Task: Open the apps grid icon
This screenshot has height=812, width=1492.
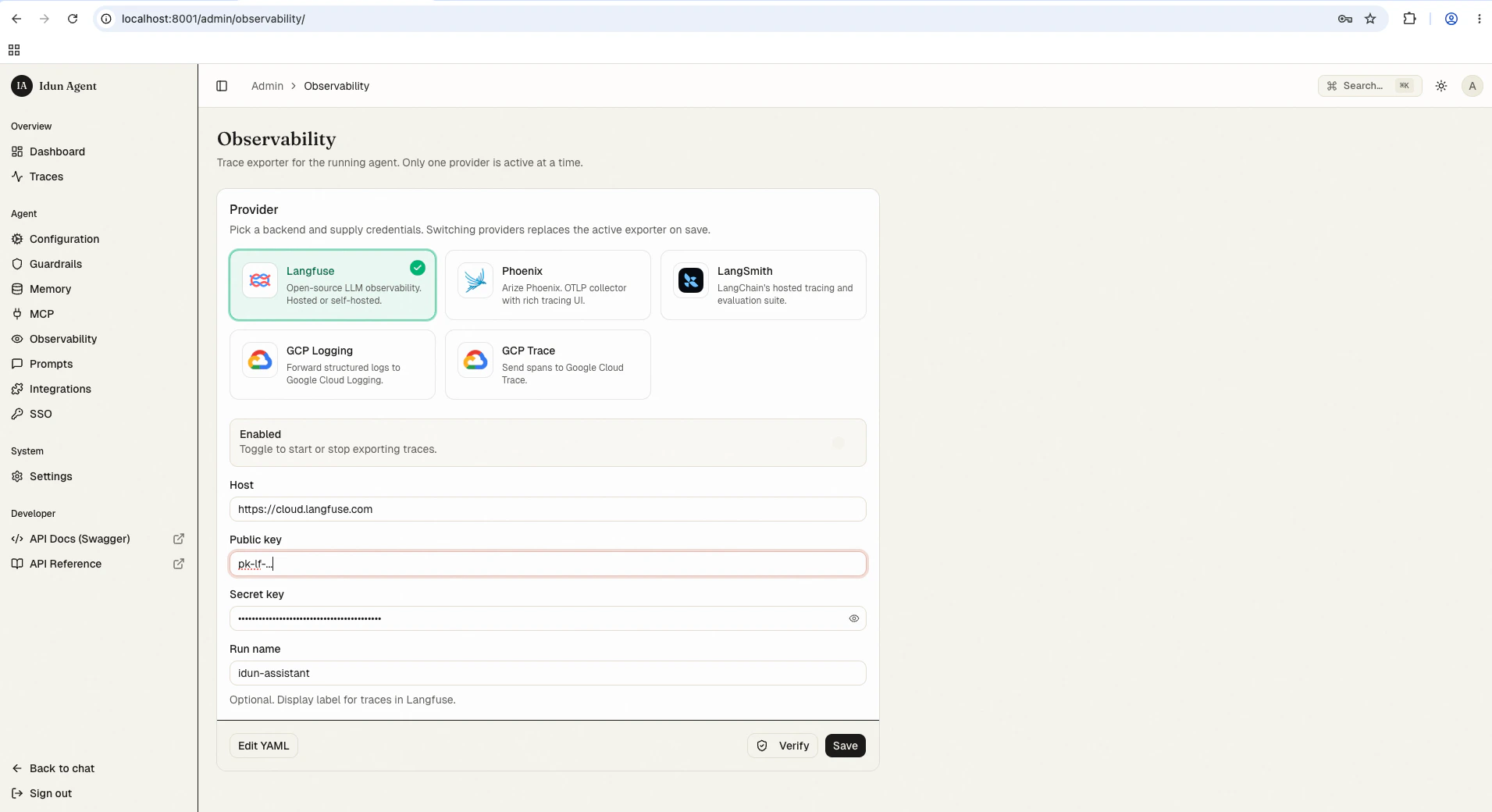Action: pos(14,50)
